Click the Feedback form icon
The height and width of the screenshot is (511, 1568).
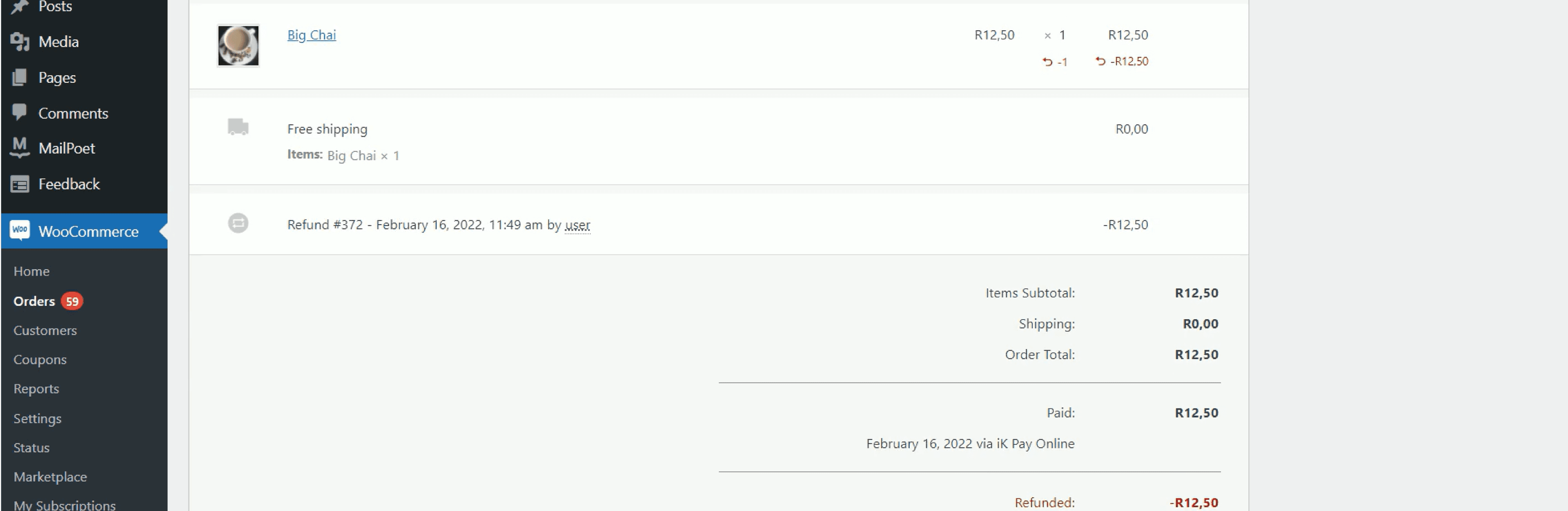click(20, 184)
